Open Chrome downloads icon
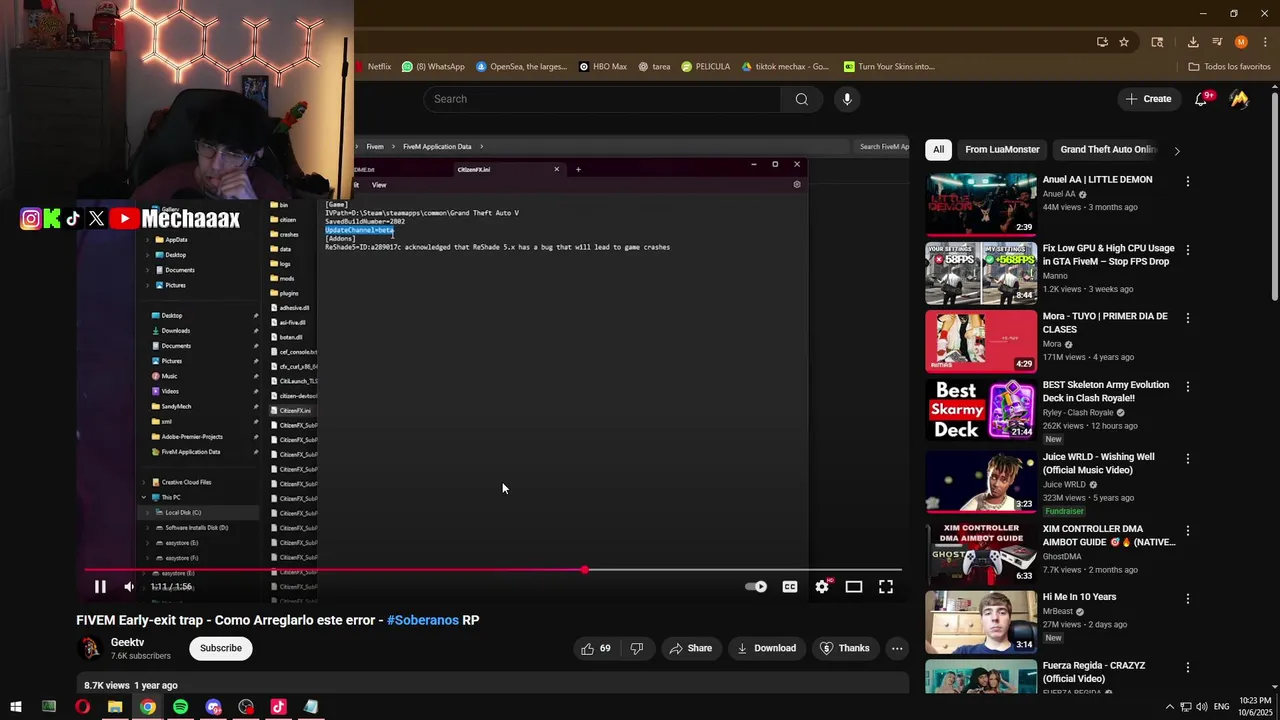 click(1193, 42)
